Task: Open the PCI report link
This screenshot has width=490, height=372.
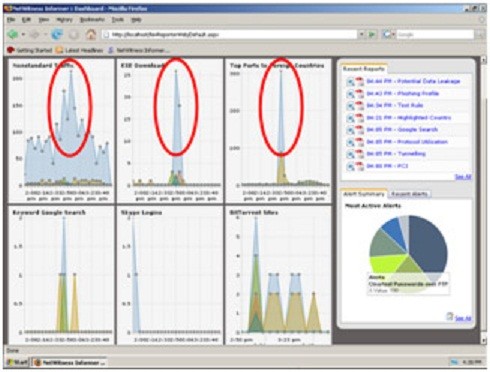Action: pyautogui.click(x=387, y=166)
